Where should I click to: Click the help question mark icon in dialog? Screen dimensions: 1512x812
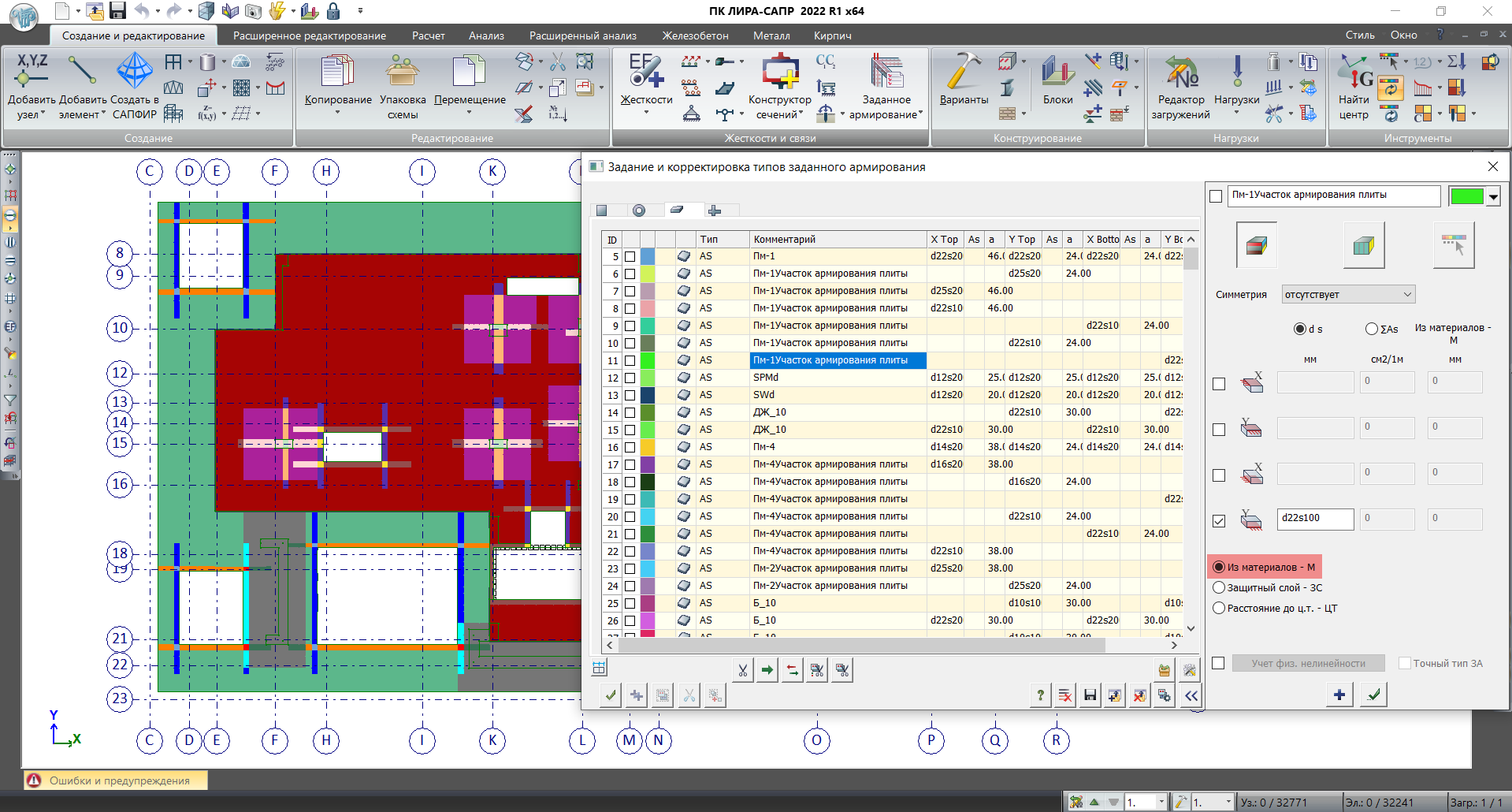pos(1040,695)
